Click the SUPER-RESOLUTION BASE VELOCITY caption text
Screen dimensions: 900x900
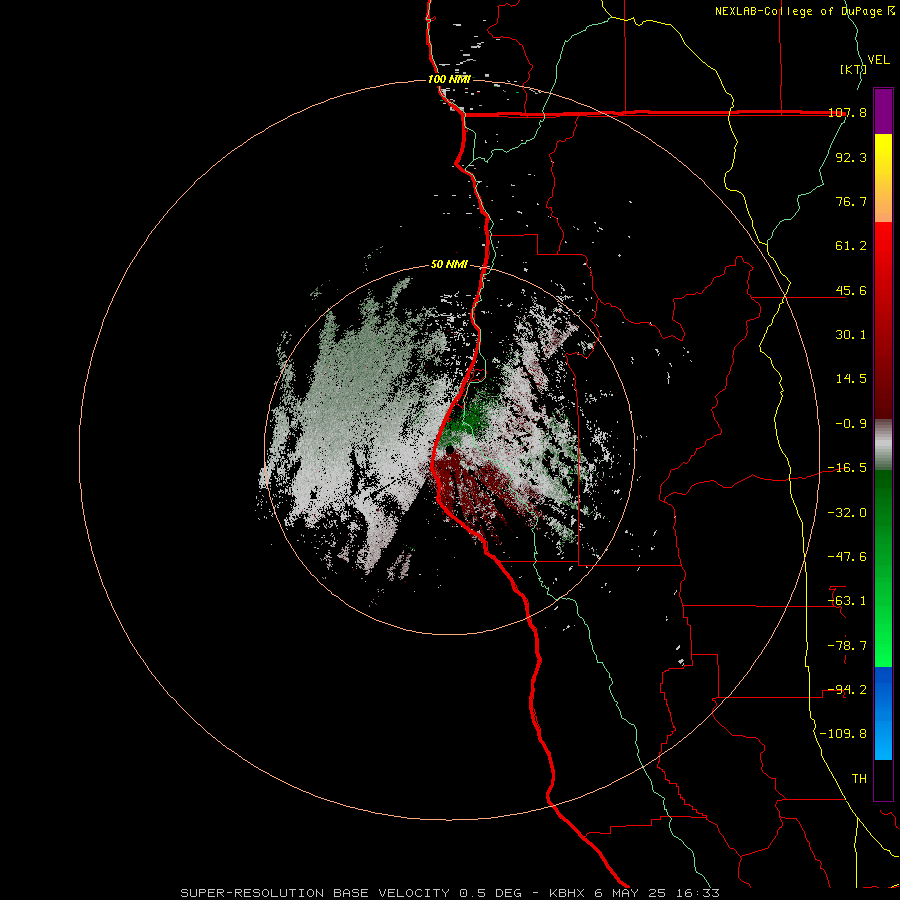317,893
